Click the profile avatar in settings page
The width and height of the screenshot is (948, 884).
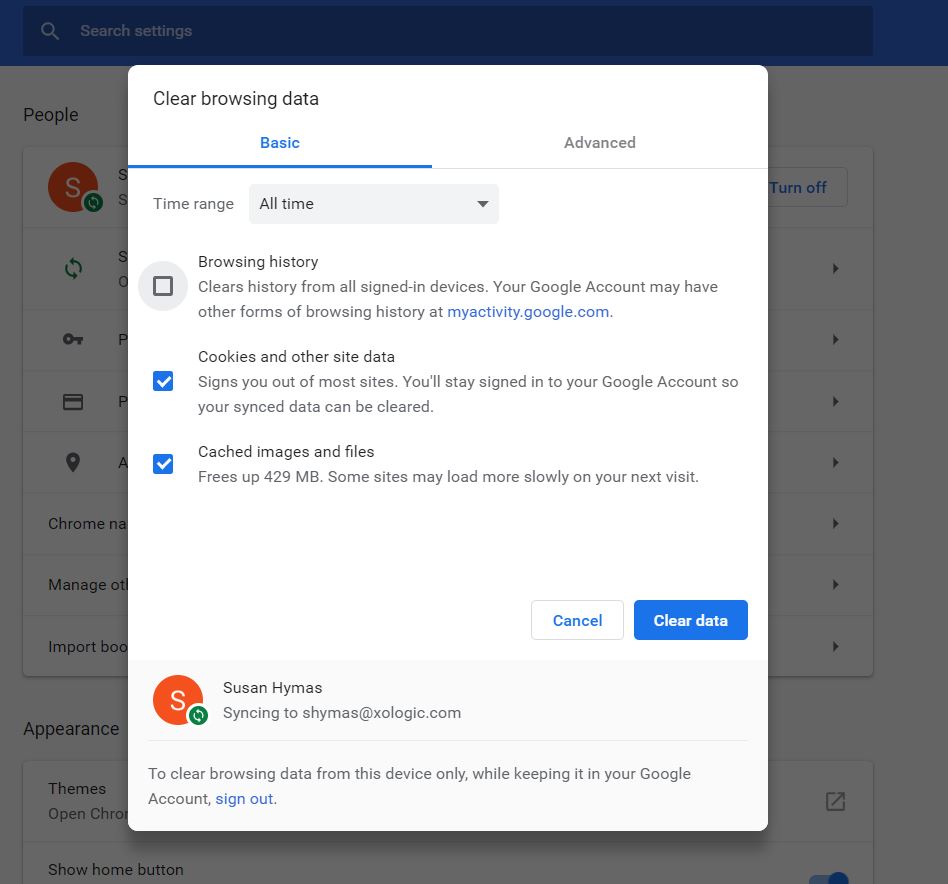point(73,187)
